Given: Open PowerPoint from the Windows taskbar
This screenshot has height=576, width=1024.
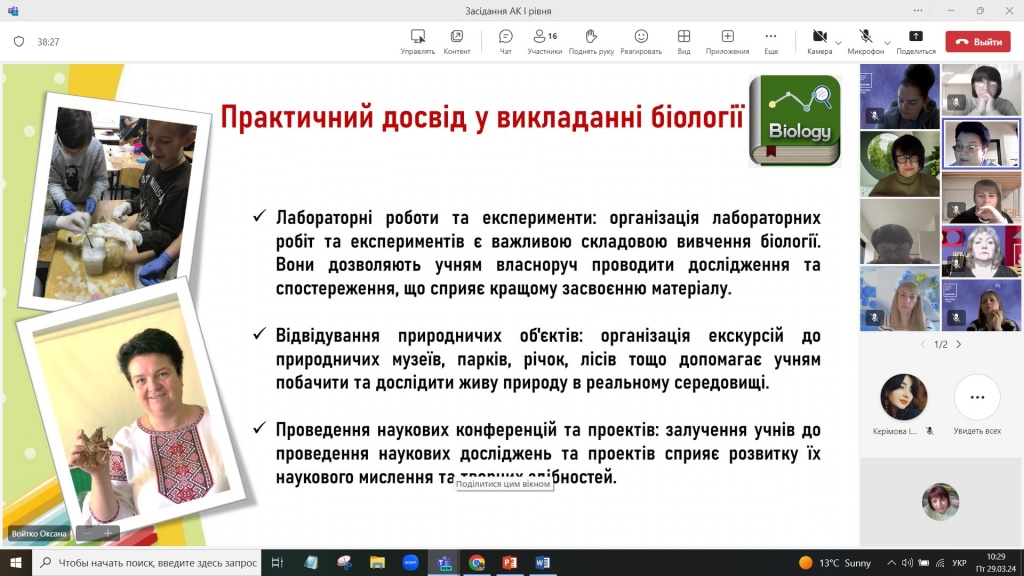Looking at the screenshot, I should click(x=509, y=562).
